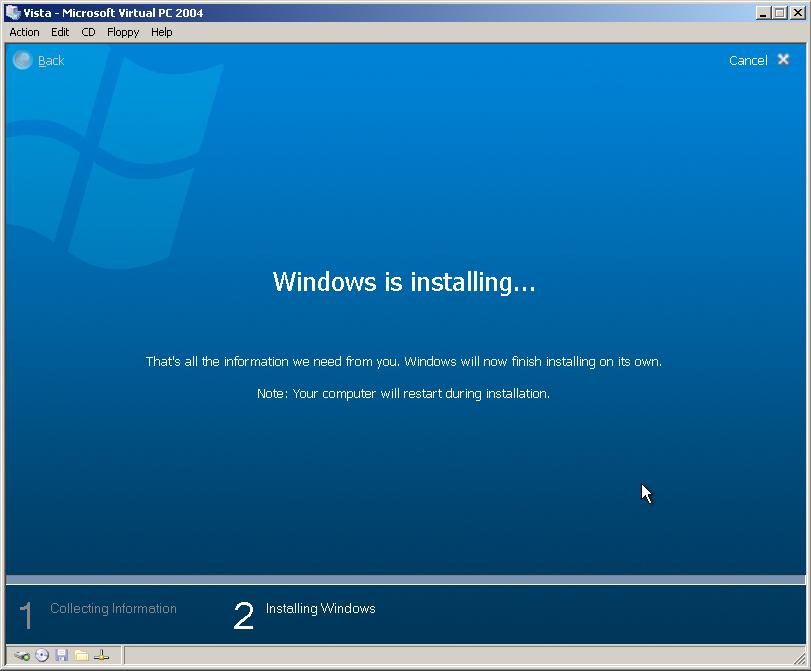Open the CD menu
The image size is (811, 671).
[x=88, y=32]
